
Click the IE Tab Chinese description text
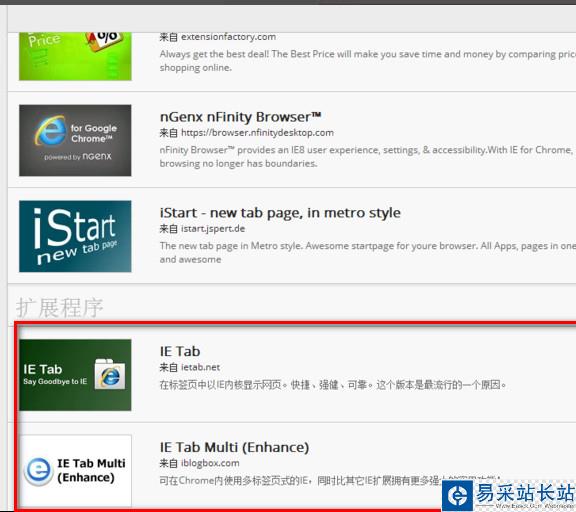pyautogui.click(x=333, y=385)
